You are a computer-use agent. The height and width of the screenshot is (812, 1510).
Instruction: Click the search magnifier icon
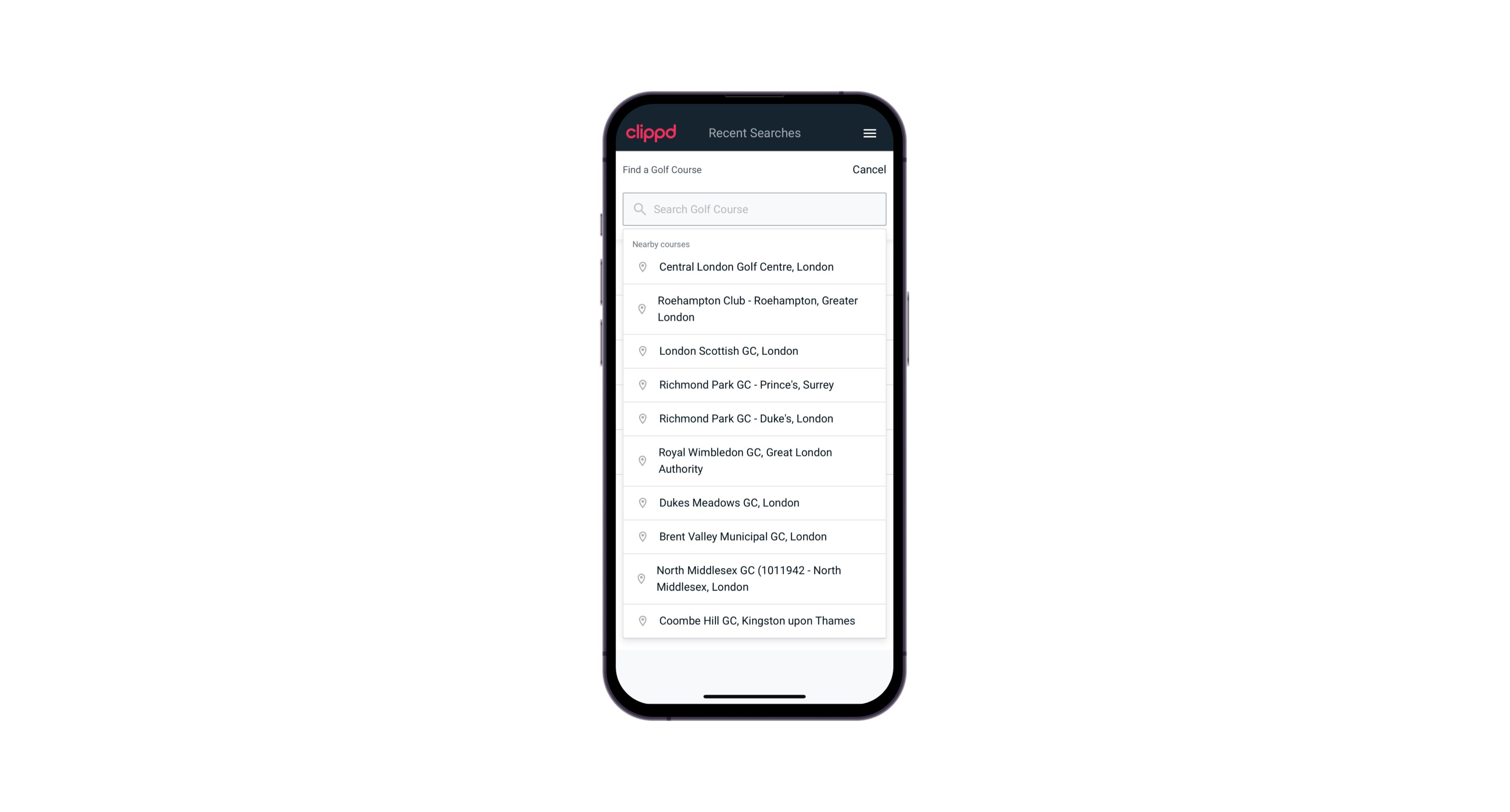coord(639,208)
